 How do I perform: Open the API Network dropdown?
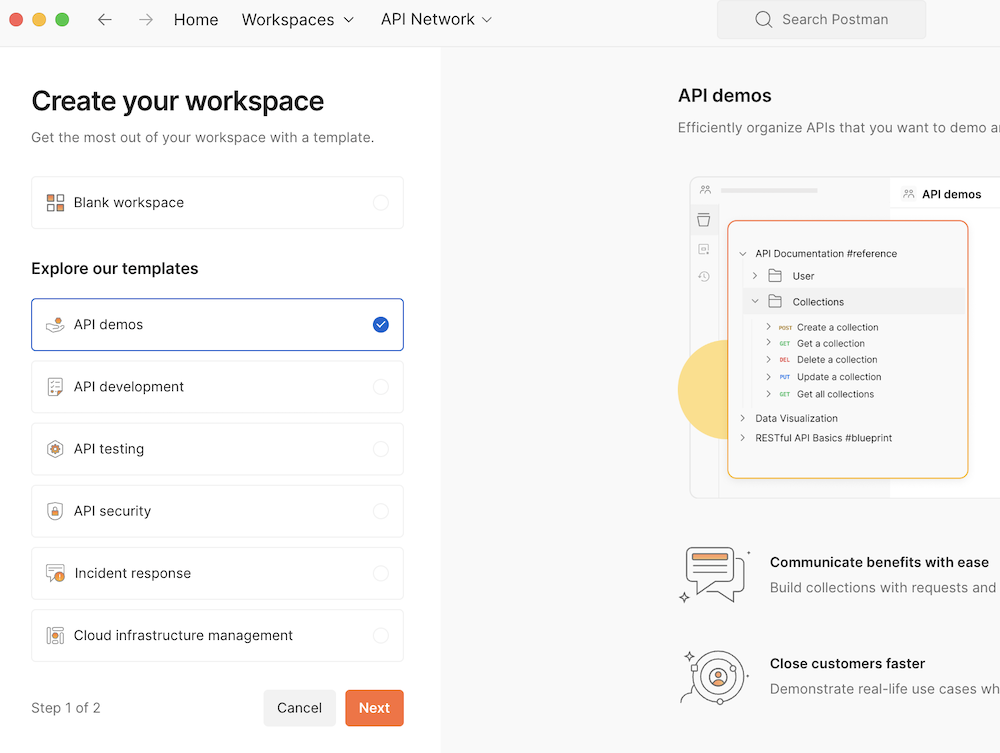436,19
